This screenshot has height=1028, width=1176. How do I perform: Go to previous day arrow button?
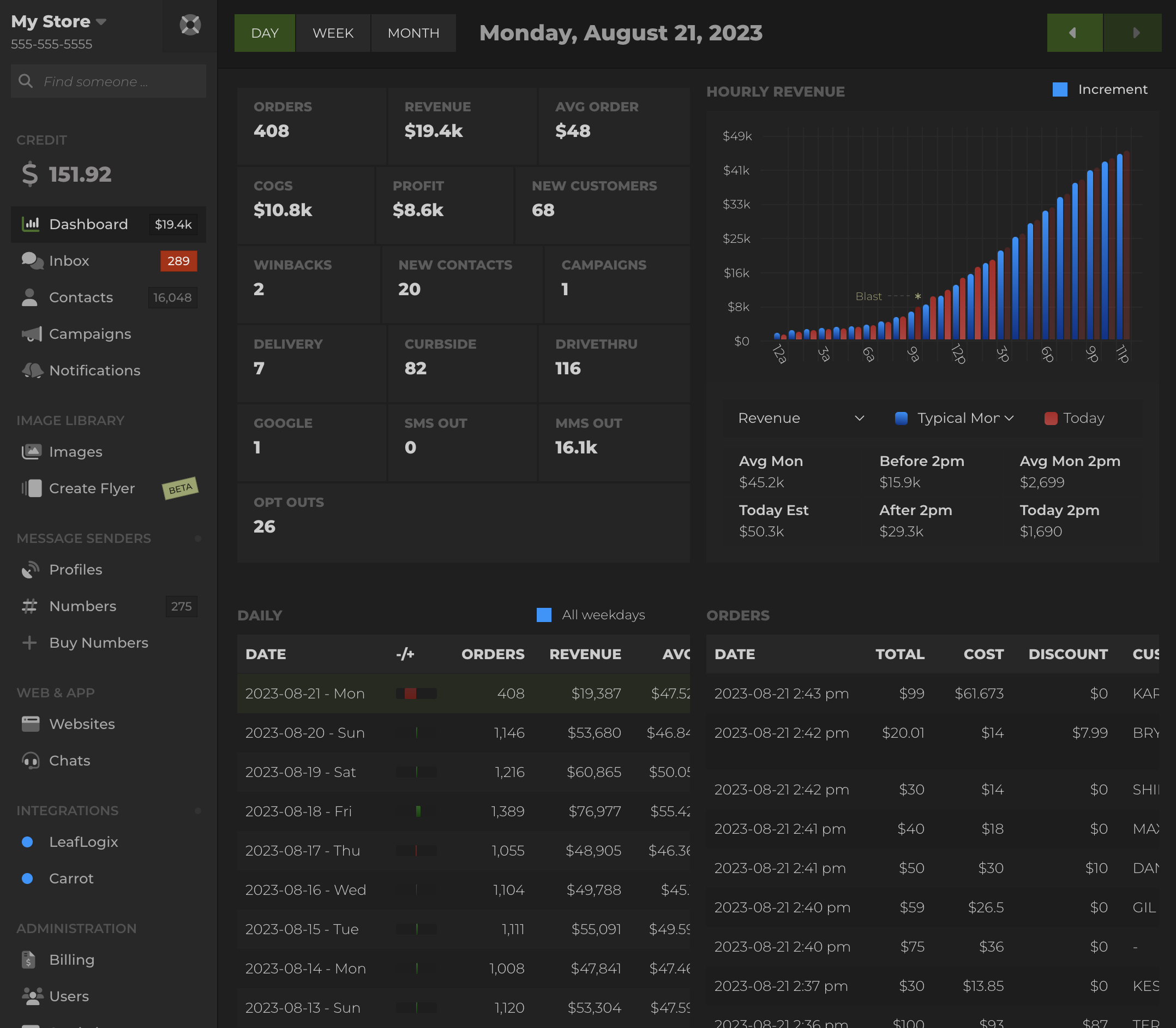(x=1073, y=33)
